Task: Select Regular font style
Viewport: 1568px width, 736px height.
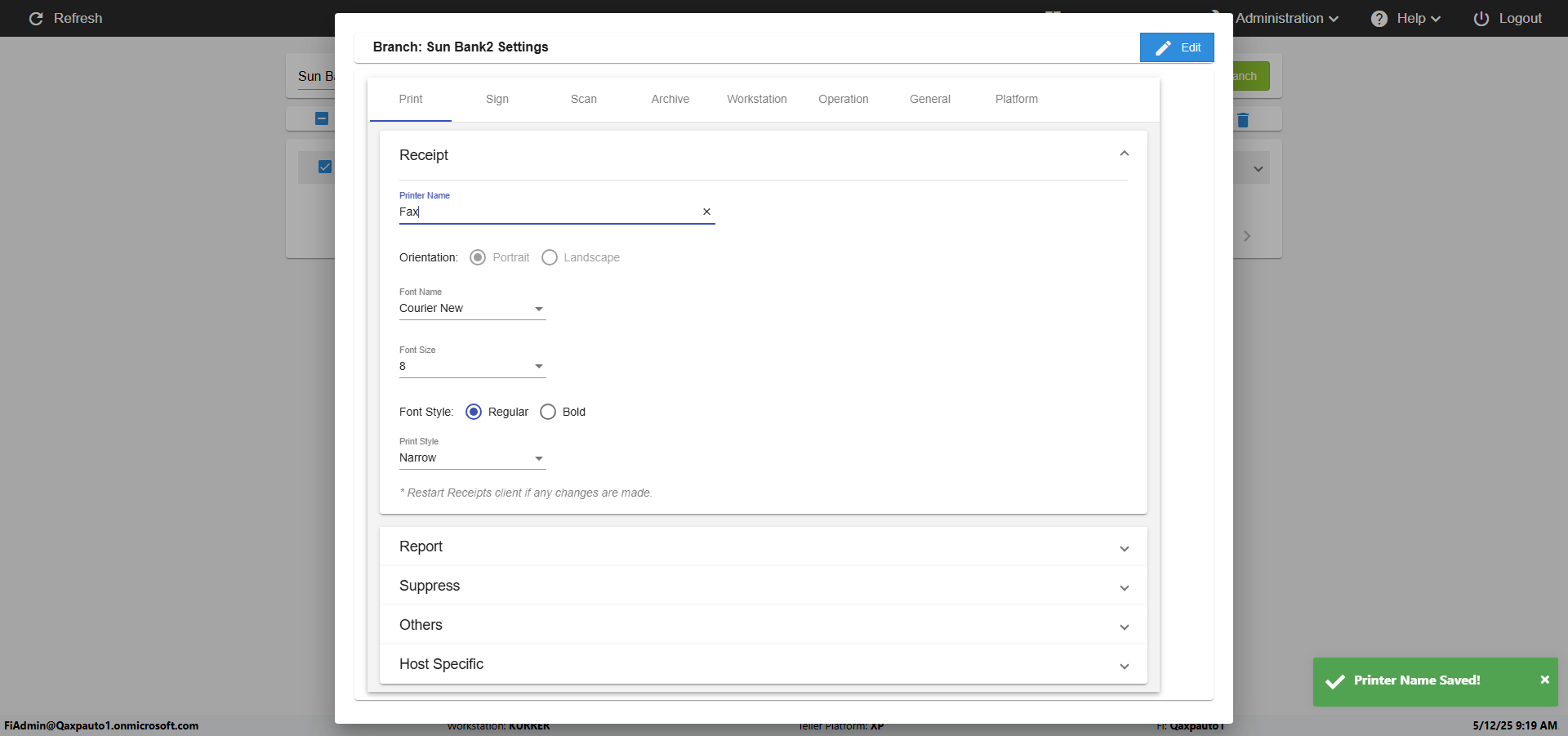Action: point(474,412)
